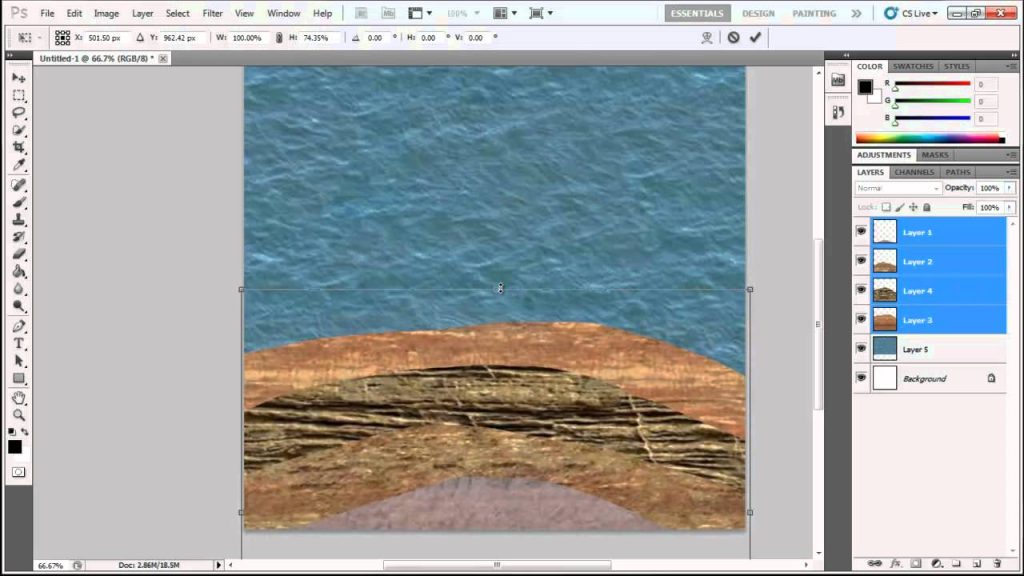Select the Hand tool
This screenshot has width=1024, height=576.
[x=18, y=398]
